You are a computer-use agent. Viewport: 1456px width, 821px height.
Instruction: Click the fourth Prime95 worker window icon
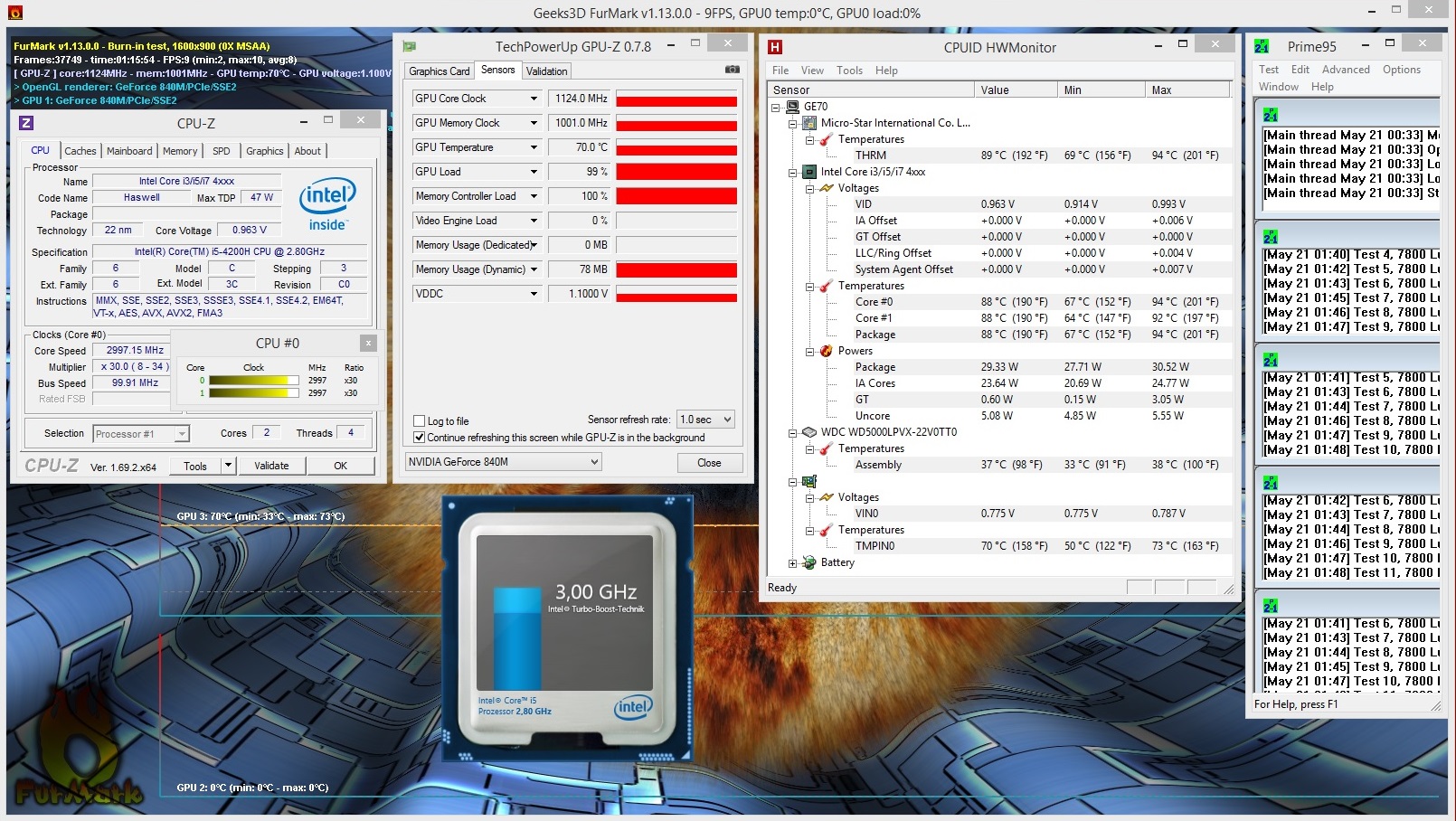[x=1271, y=483]
